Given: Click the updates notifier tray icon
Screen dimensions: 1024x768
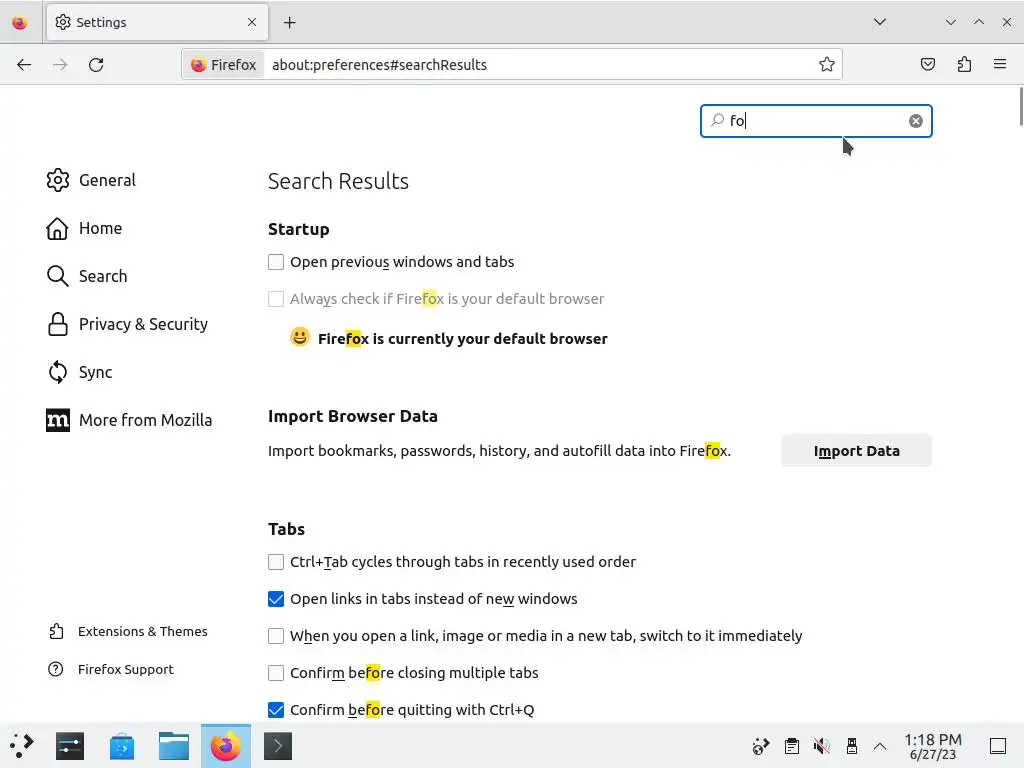Looking at the screenshot, I should [x=761, y=746].
